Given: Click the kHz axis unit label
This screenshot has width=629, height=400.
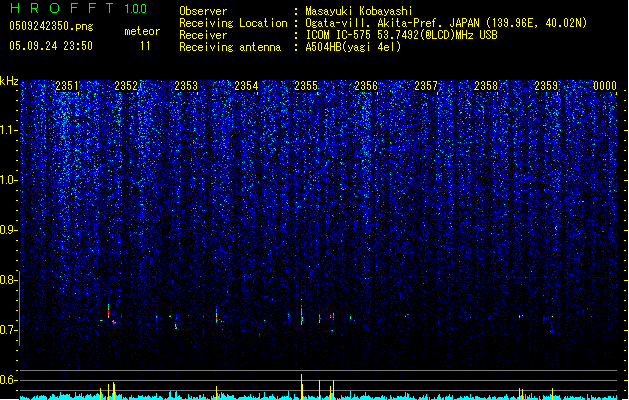Looking at the screenshot, I should 9,81.
